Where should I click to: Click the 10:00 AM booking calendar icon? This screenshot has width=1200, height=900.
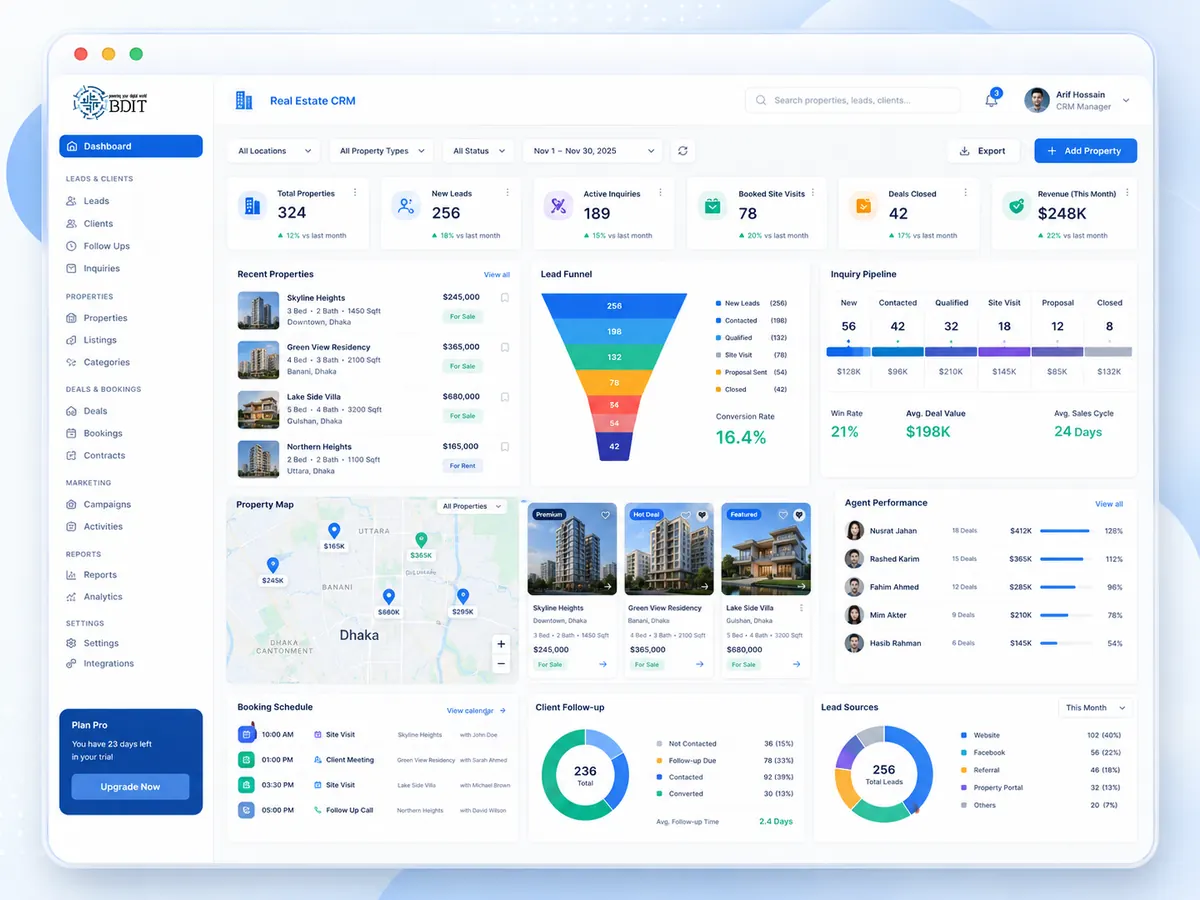(x=246, y=734)
